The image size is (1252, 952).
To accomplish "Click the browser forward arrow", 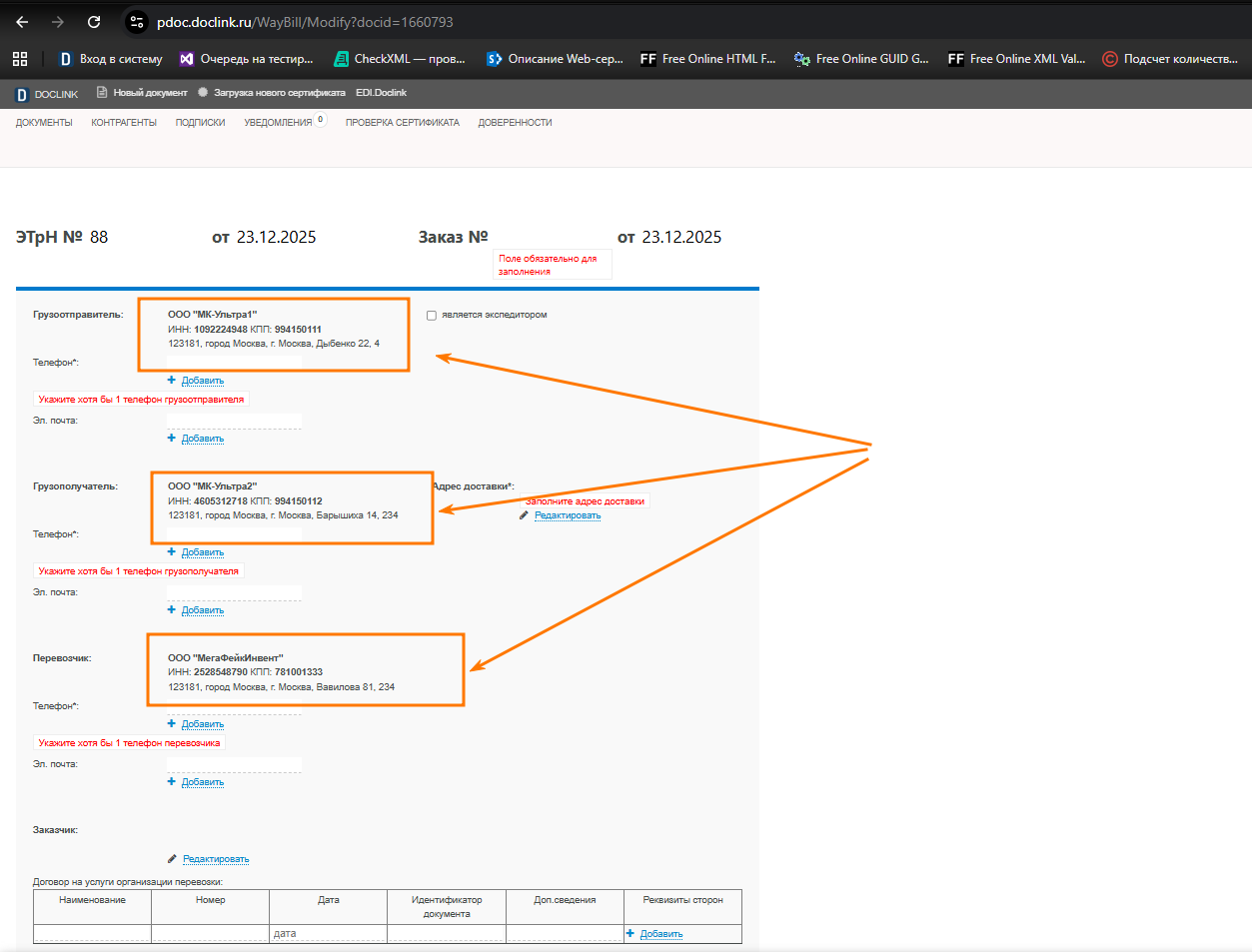I will [x=58, y=22].
